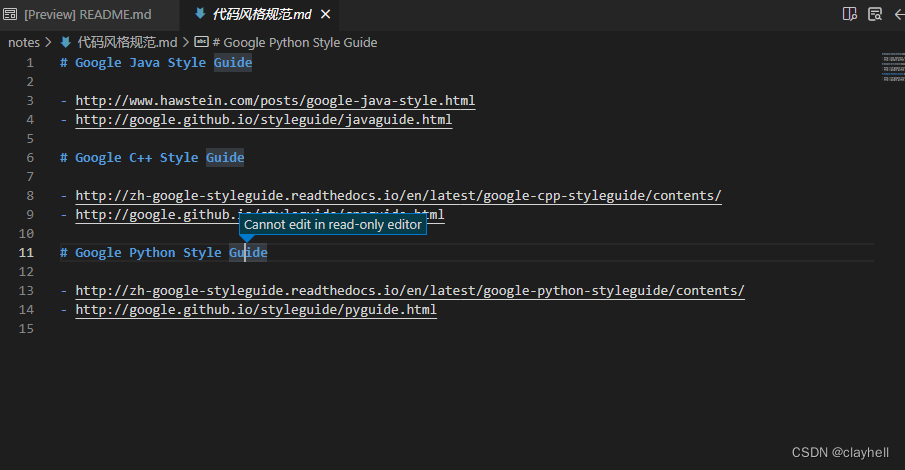Click the preview icon on README.md tab
This screenshot has height=470, width=905.
10,14
